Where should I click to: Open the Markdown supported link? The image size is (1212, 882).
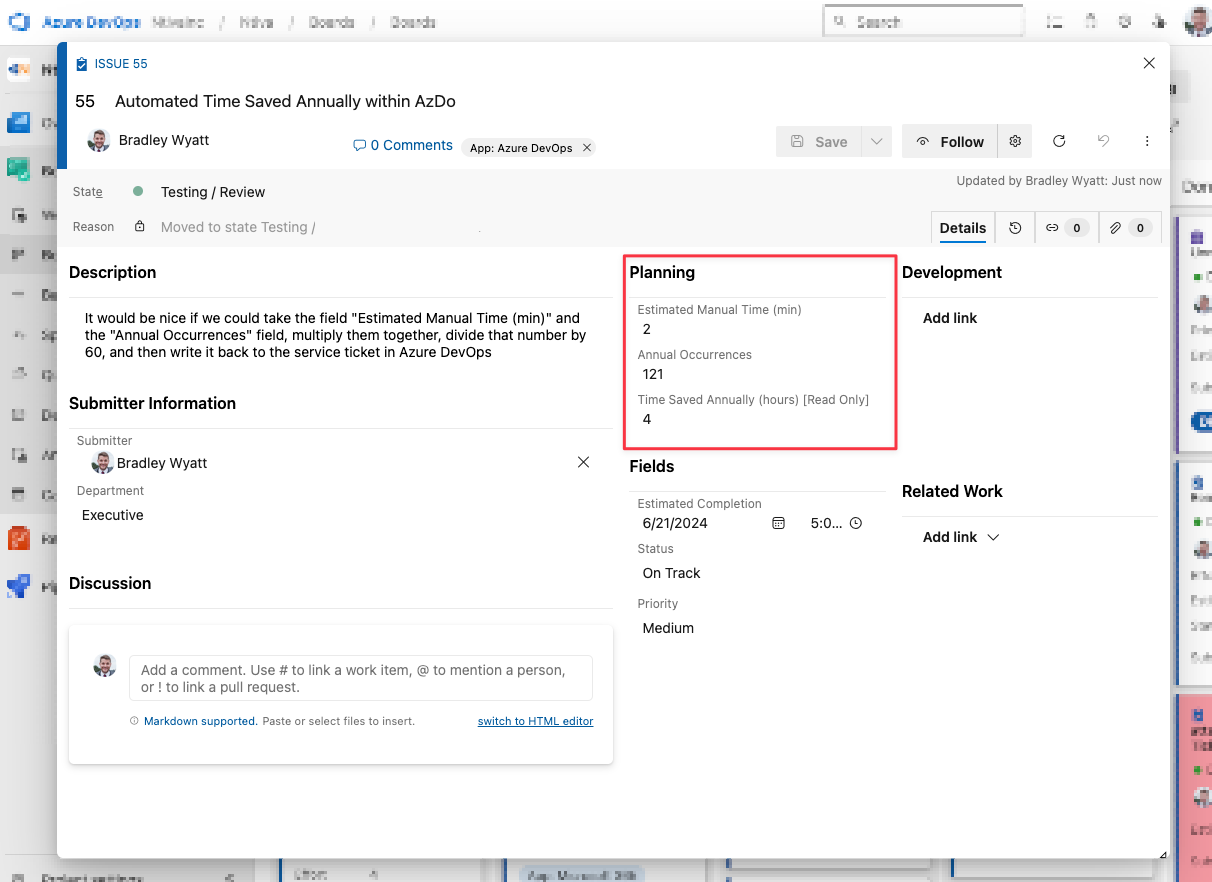[201, 721]
